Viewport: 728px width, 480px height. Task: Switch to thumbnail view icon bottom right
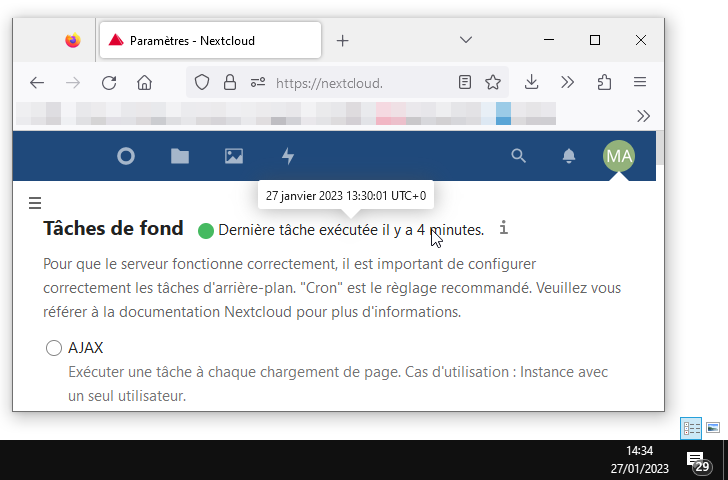click(x=713, y=427)
